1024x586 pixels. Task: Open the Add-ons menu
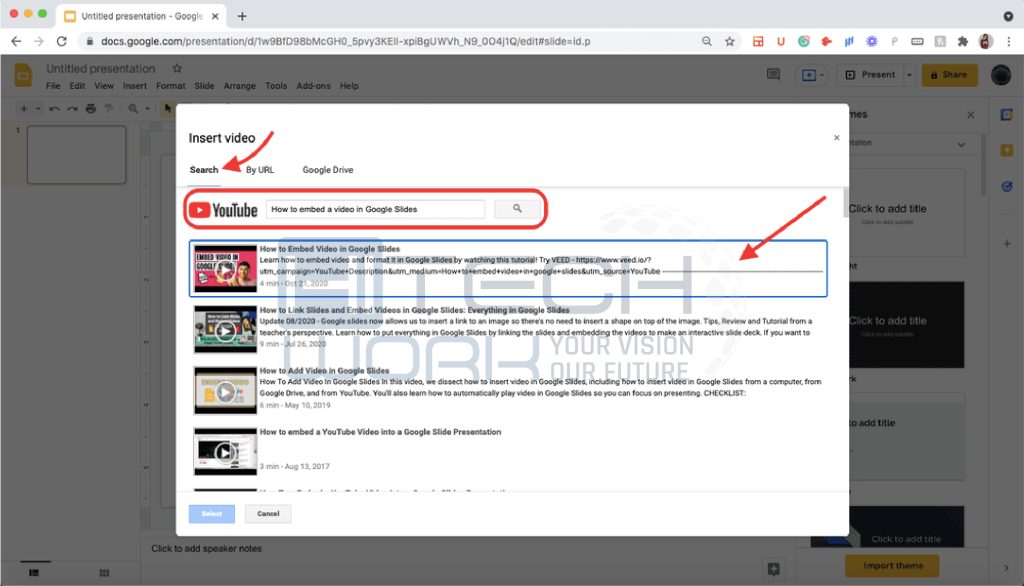(313, 86)
